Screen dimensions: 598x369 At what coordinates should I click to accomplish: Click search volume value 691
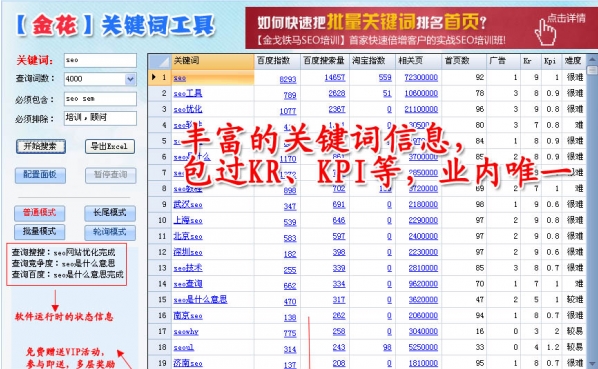click(339, 205)
